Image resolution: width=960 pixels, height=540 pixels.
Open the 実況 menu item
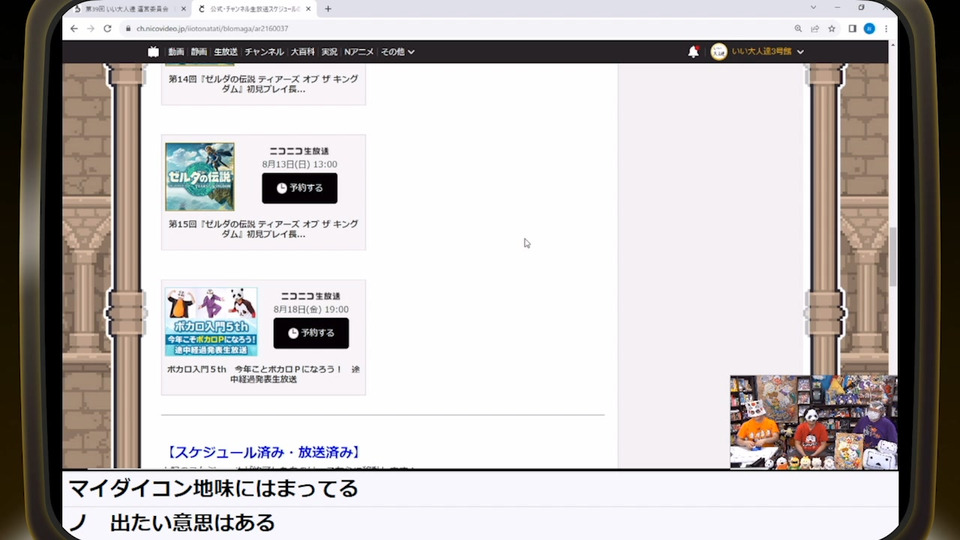coord(329,52)
